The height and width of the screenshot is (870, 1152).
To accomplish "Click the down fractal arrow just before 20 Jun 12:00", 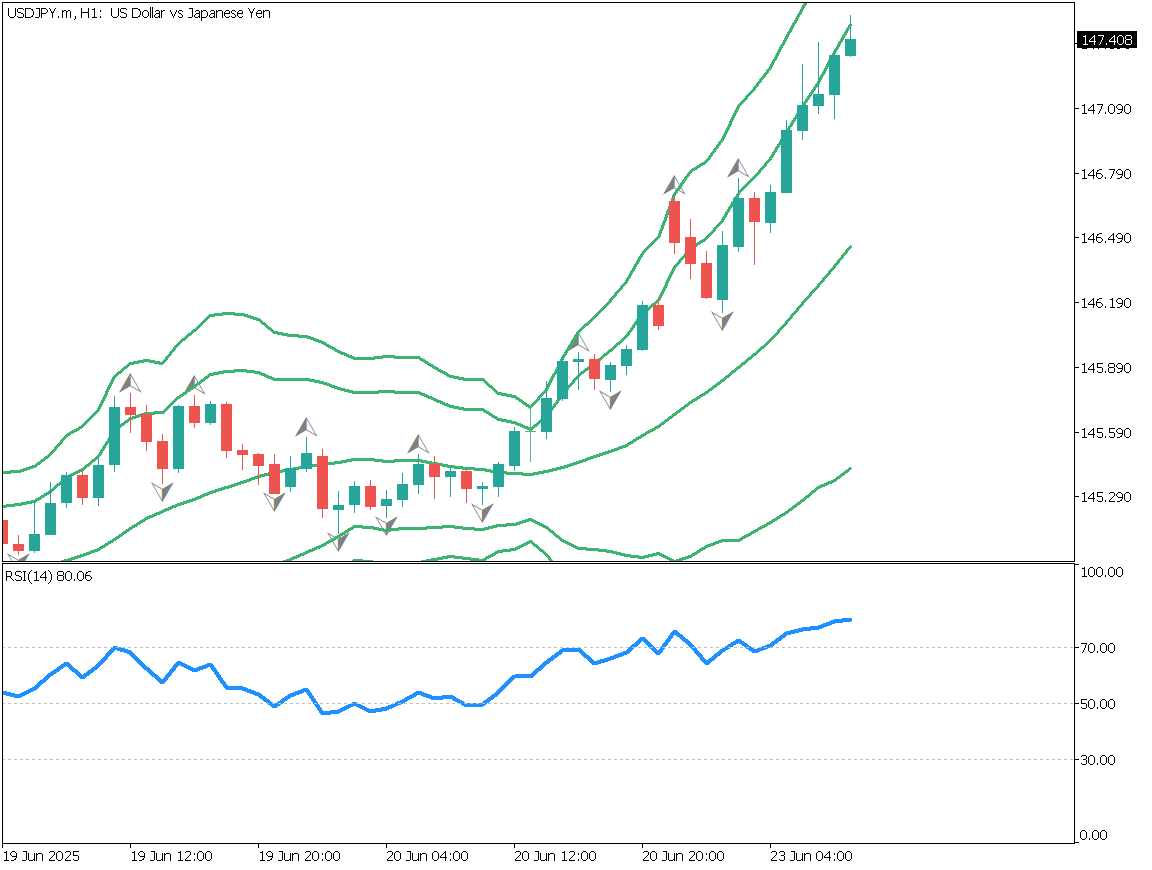I will [x=482, y=512].
